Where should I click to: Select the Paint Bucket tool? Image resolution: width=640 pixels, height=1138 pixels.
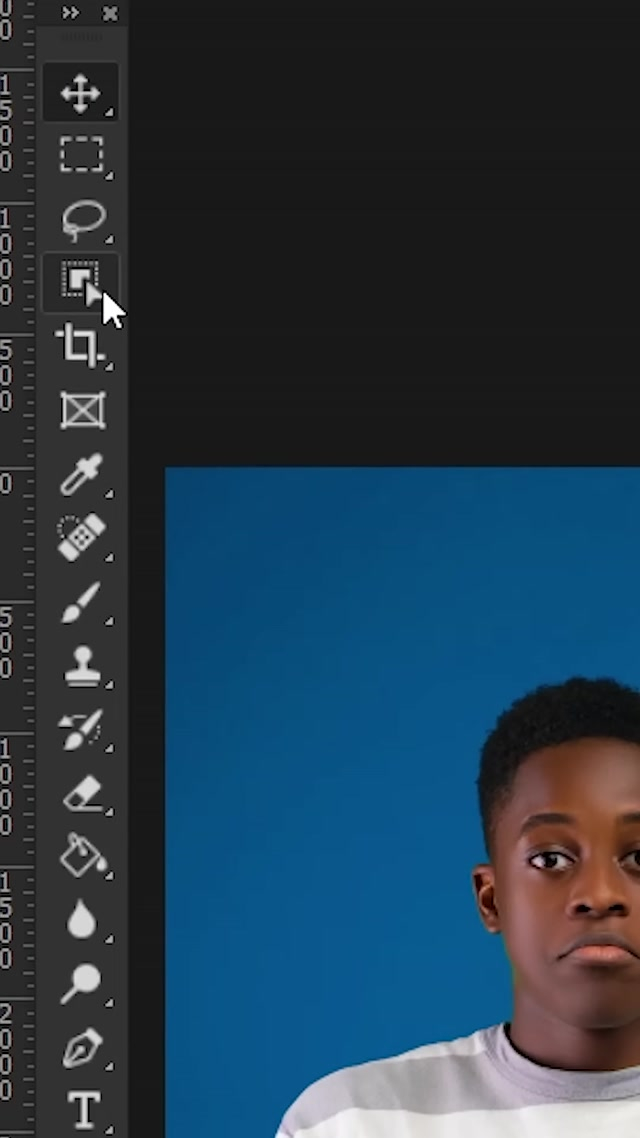click(x=81, y=856)
